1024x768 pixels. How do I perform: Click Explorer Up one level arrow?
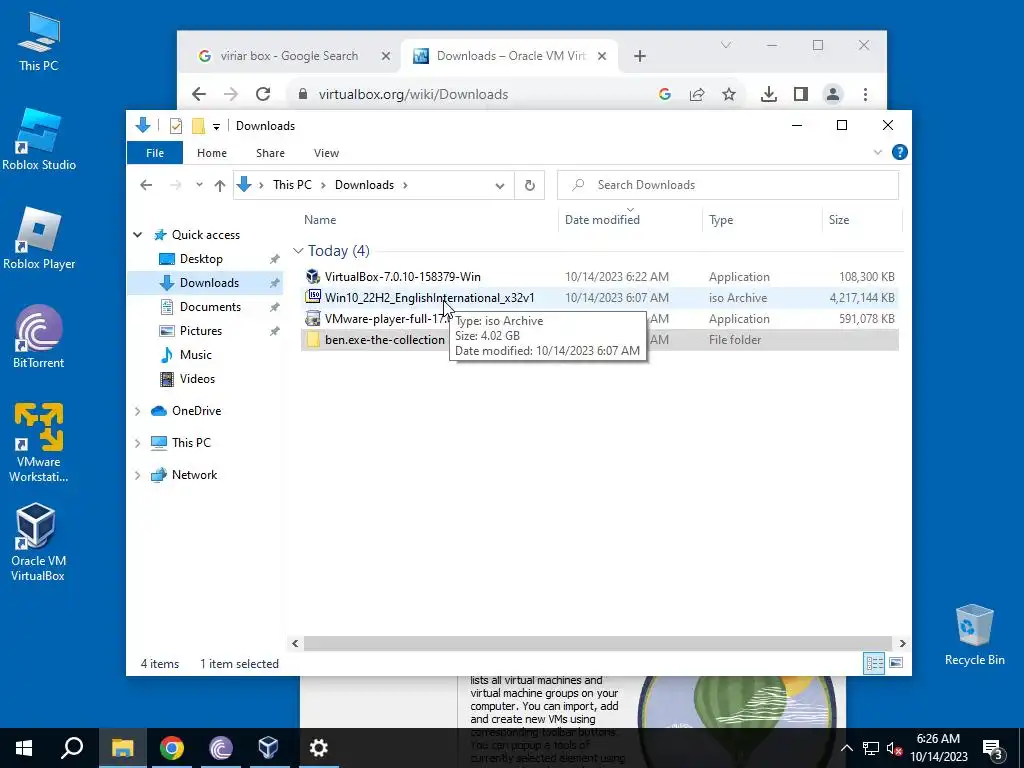click(x=219, y=185)
